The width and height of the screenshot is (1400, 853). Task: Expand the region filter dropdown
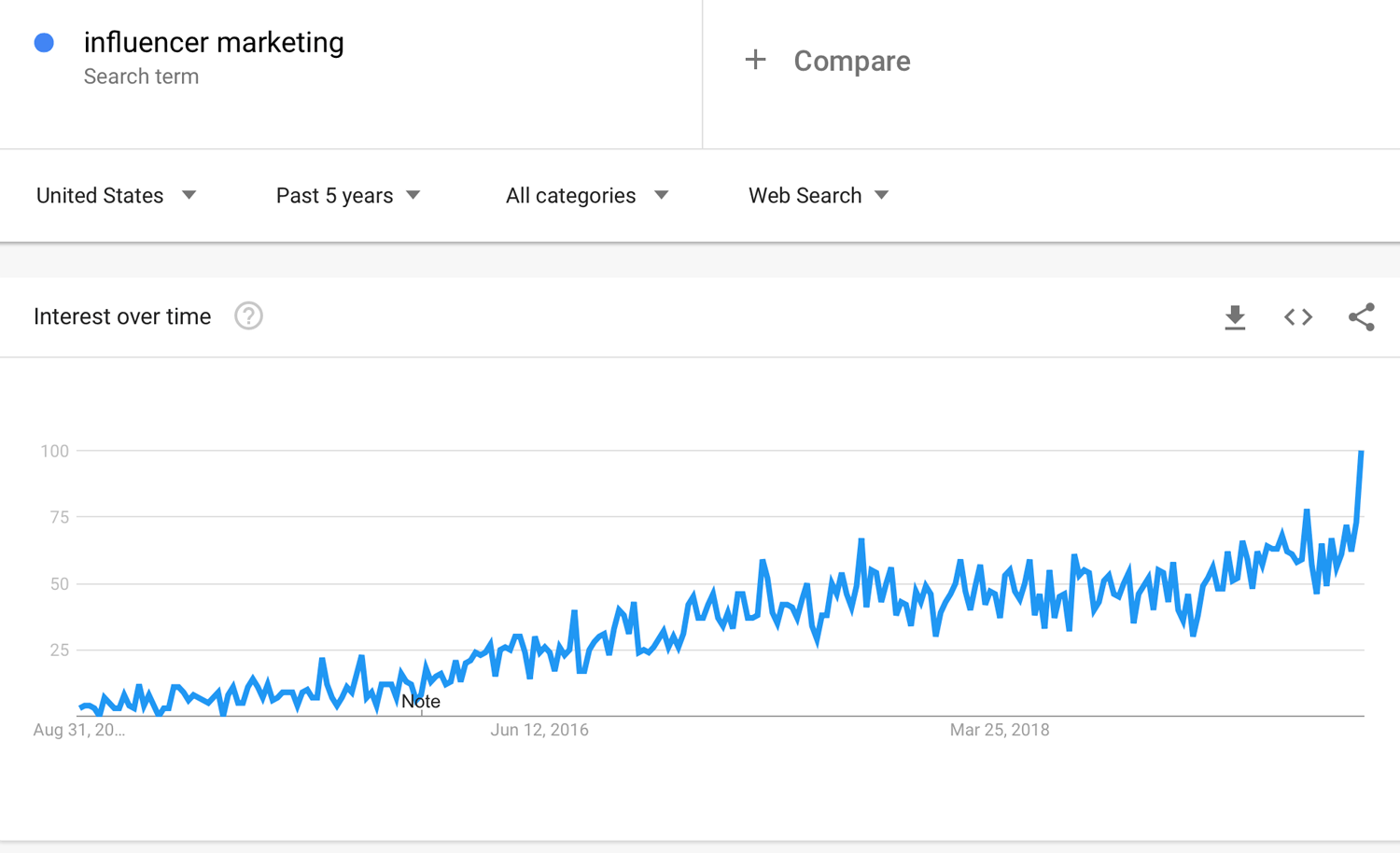click(115, 195)
